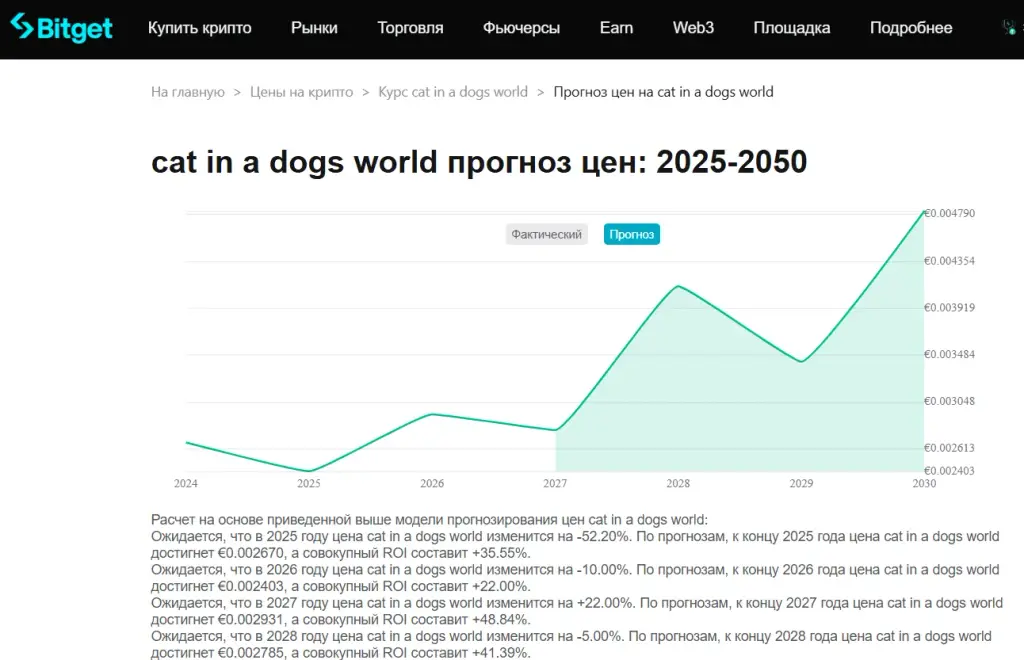Open the Web3 menu
Screen dimensions: 1024x660
click(x=693, y=28)
